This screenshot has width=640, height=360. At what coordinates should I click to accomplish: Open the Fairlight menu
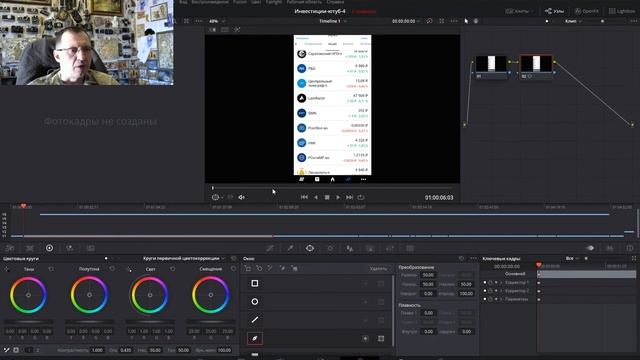(x=274, y=2)
